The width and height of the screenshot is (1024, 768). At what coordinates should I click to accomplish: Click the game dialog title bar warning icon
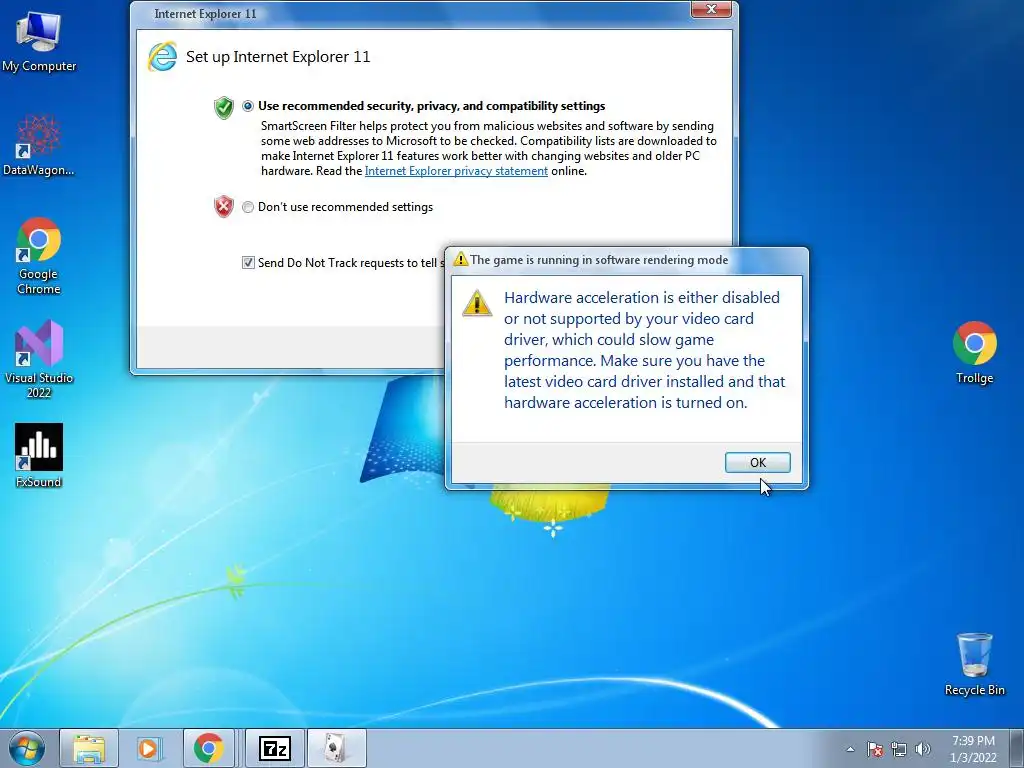pyautogui.click(x=460, y=259)
